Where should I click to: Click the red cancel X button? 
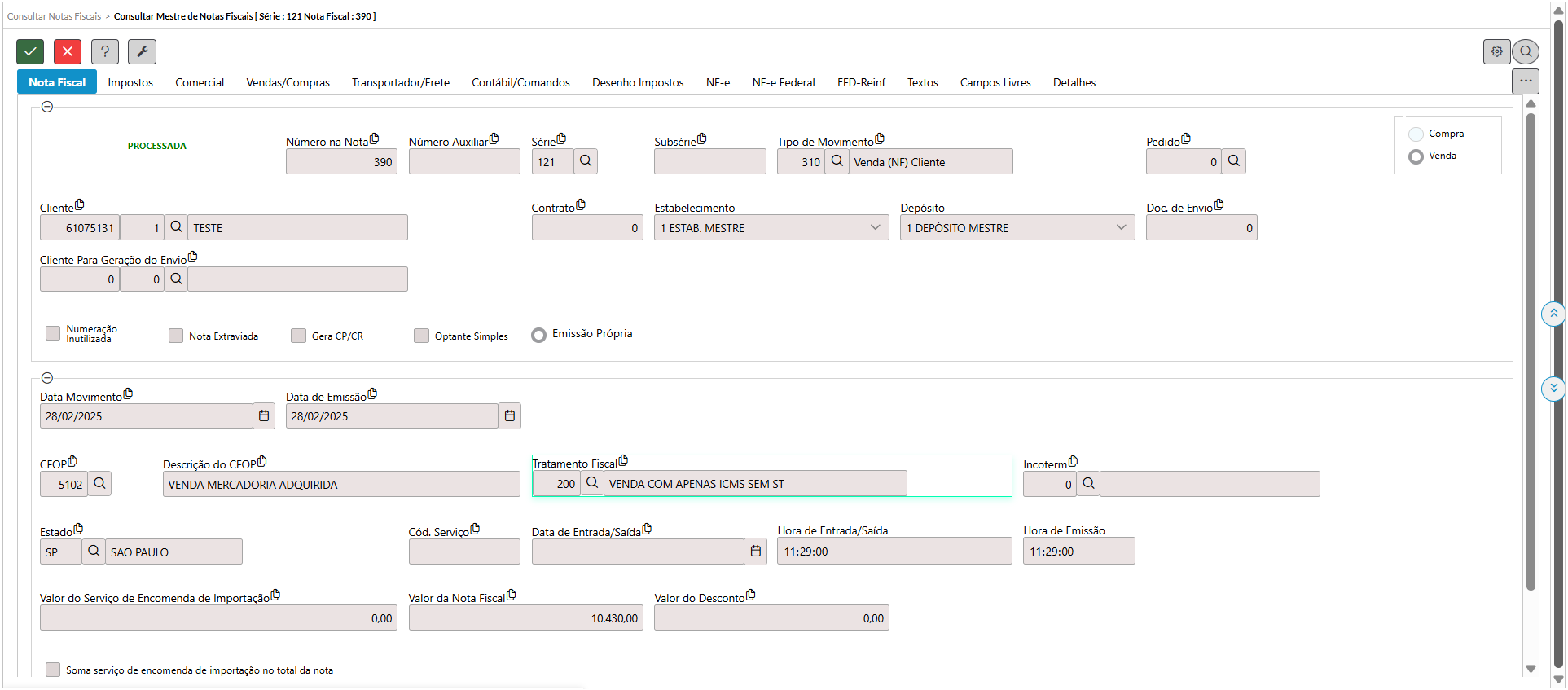(x=68, y=51)
